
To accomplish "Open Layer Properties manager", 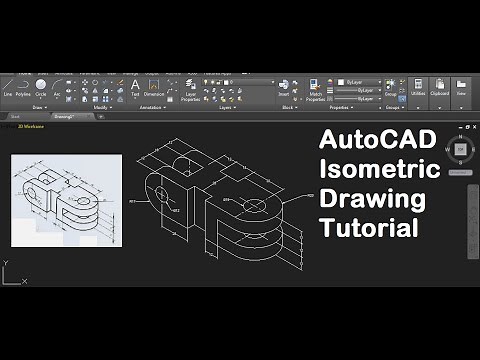I will (x=191, y=90).
